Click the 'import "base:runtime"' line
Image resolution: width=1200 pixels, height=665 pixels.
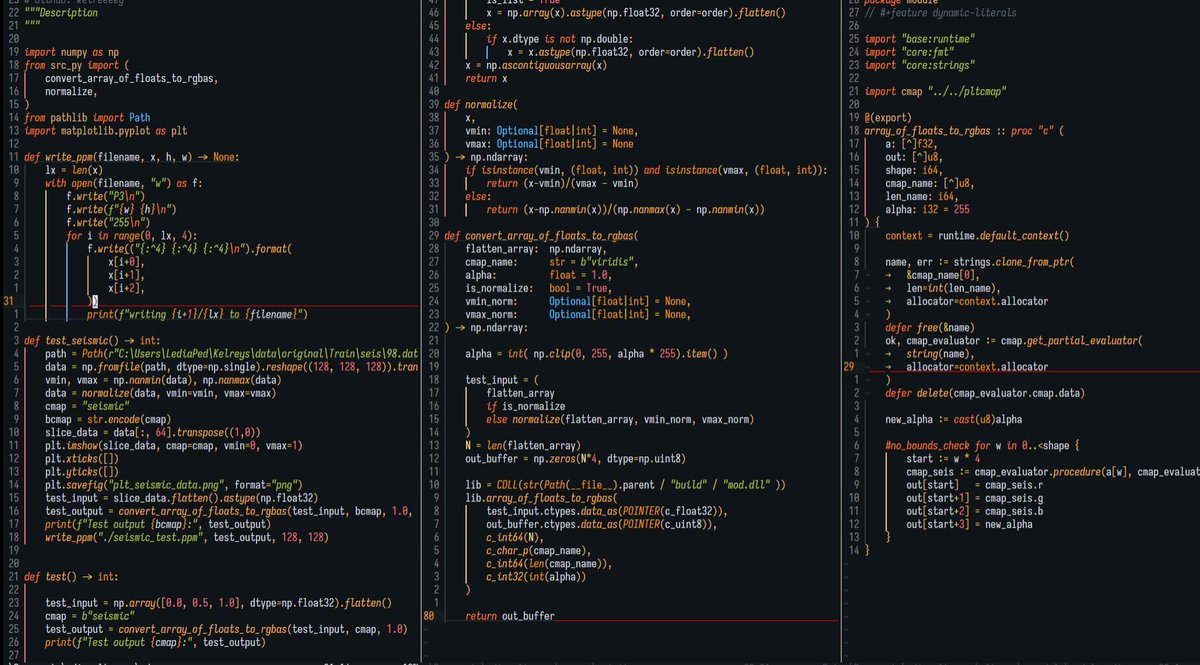[920, 38]
